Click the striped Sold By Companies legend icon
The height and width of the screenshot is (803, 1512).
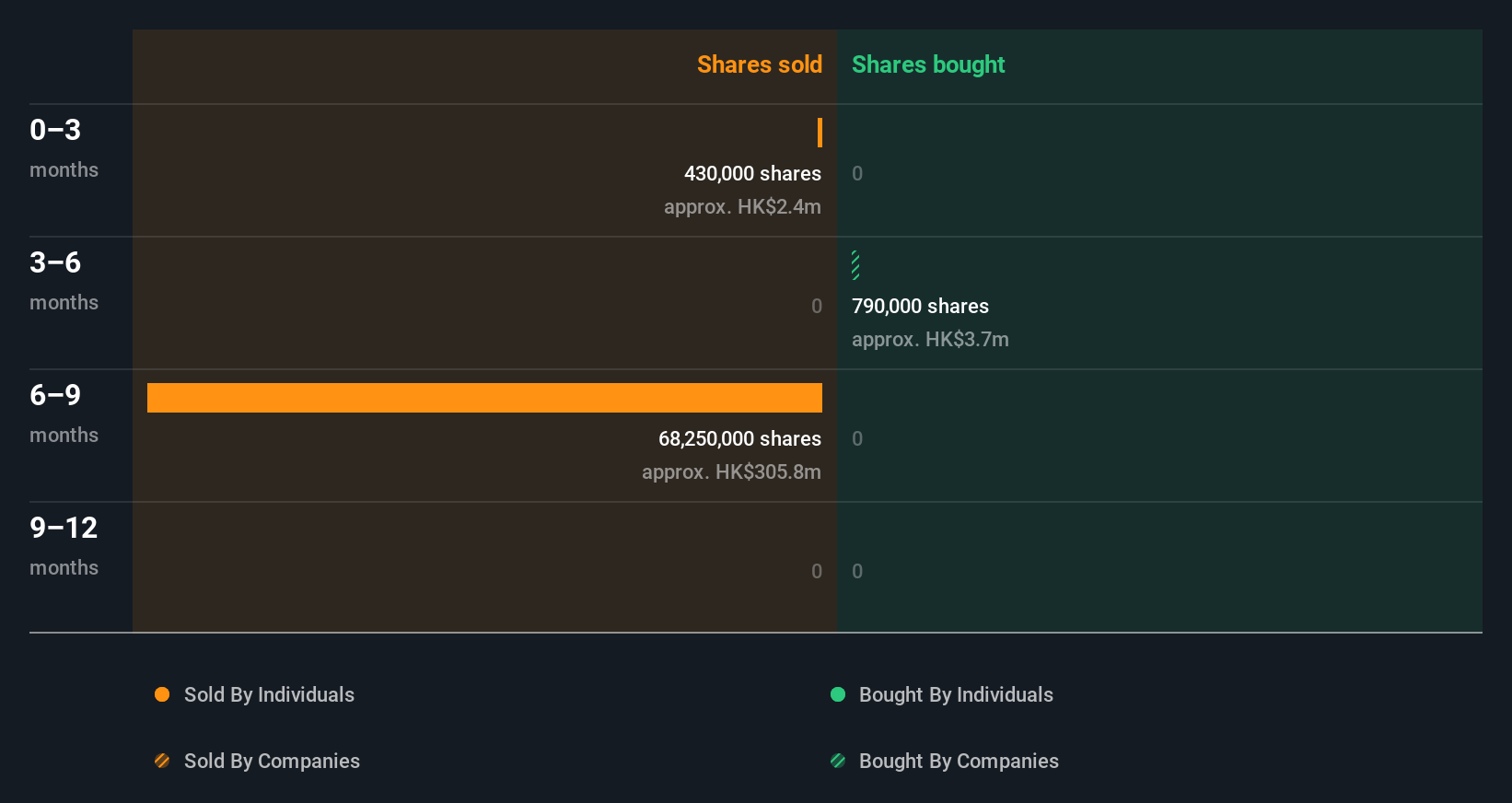(x=162, y=761)
